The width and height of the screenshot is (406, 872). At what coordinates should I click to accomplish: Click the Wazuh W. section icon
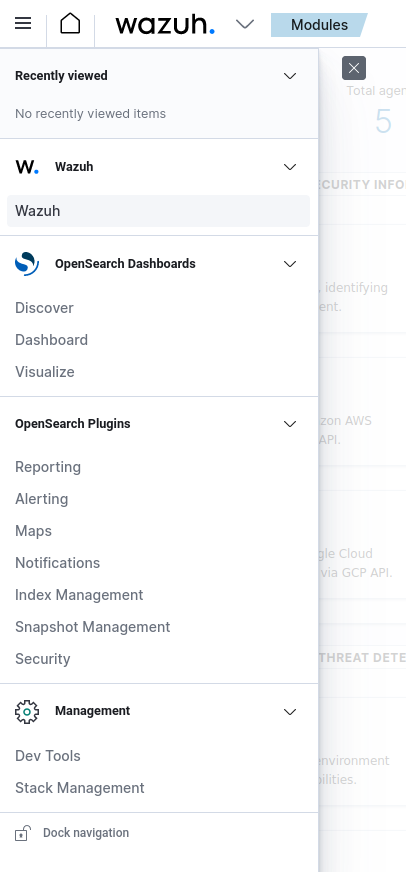point(27,167)
